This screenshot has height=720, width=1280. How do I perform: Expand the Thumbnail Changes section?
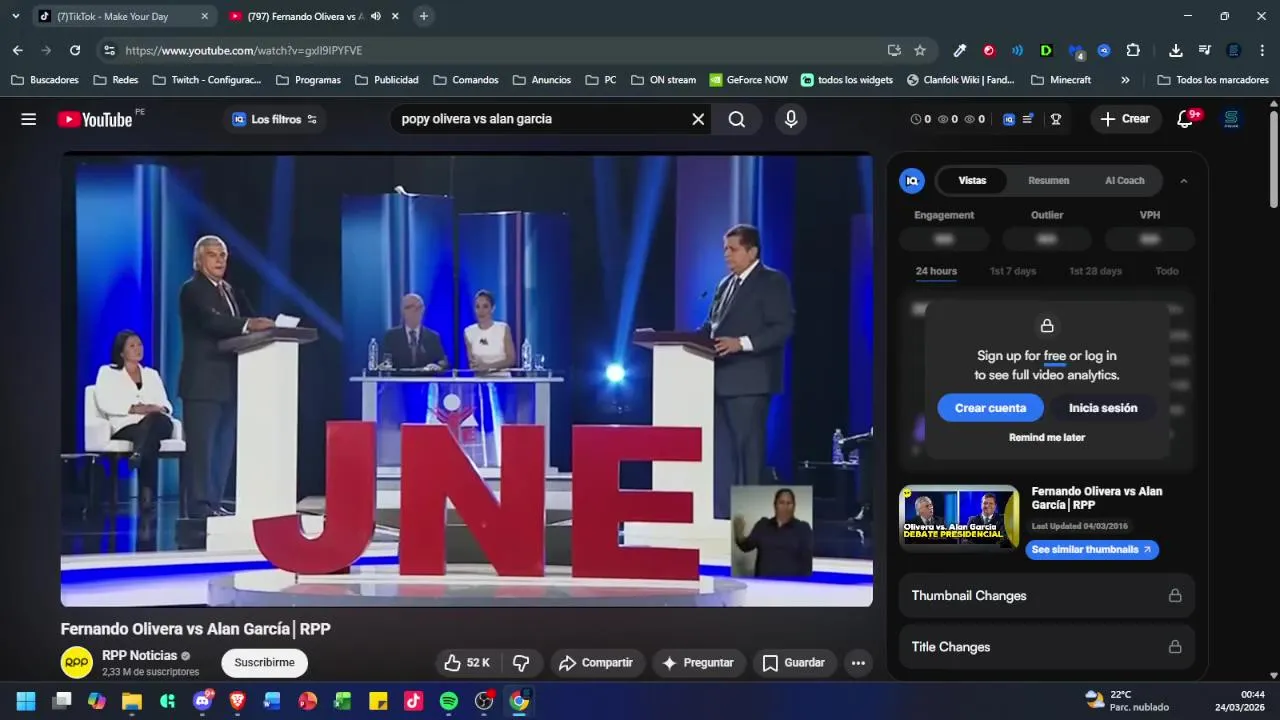[x=1047, y=596]
